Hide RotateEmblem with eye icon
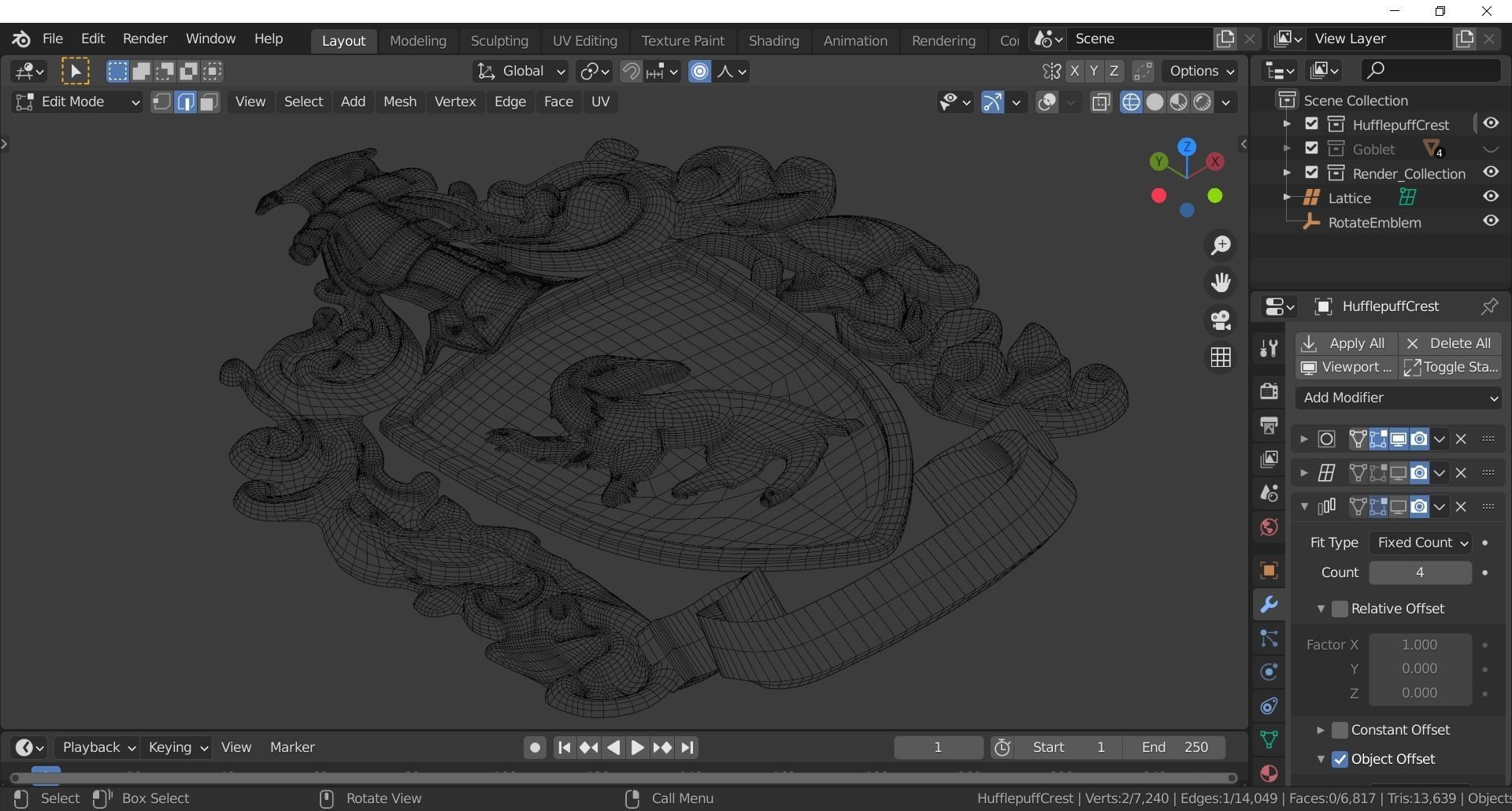This screenshot has height=811, width=1512. point(1491,221)
